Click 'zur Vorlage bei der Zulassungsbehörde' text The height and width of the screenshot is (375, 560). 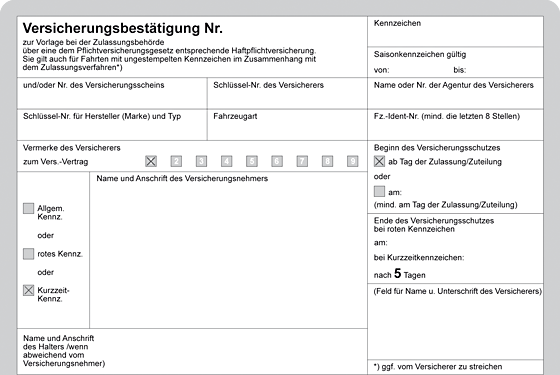point(94,42)
